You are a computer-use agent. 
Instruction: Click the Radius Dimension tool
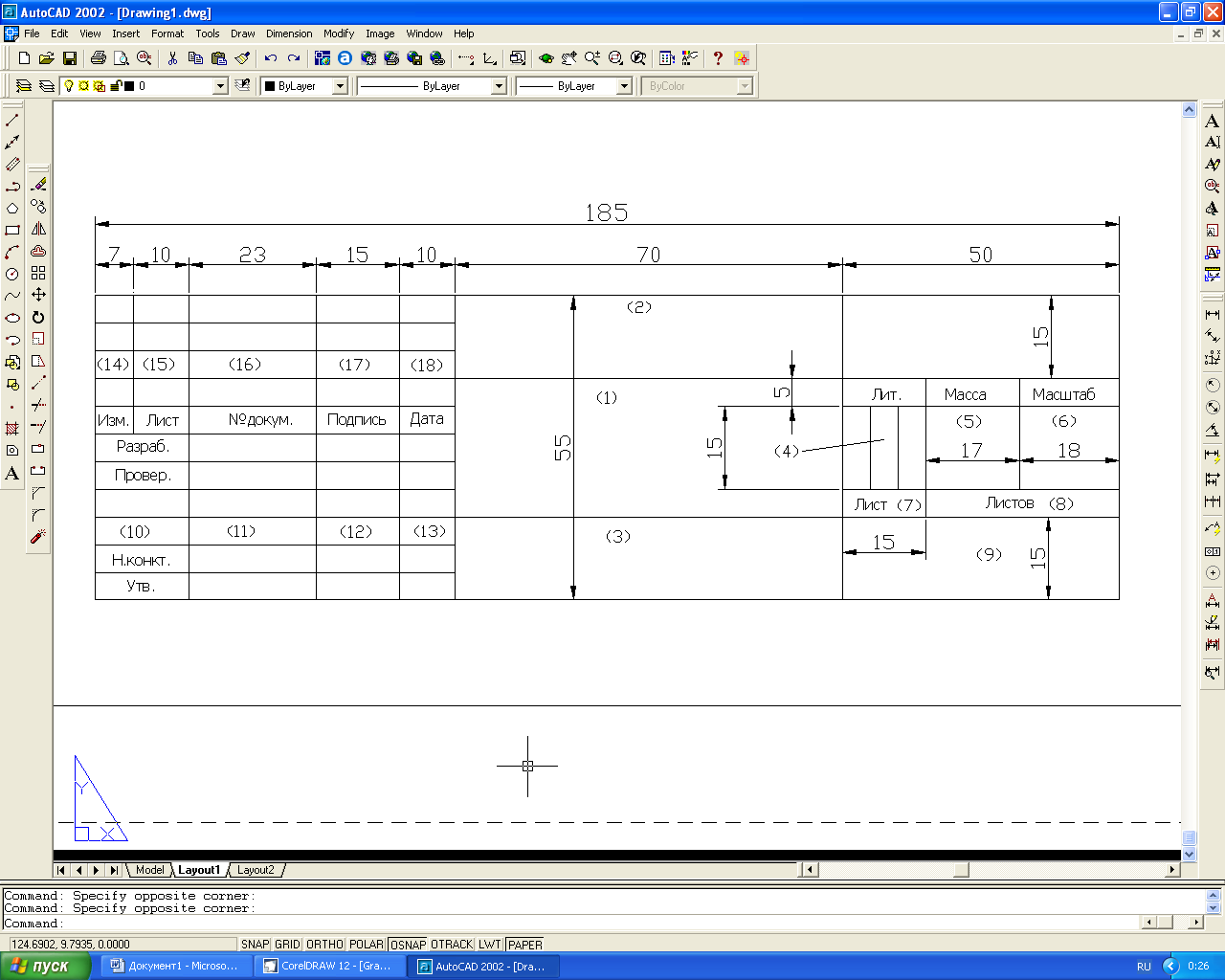pos(1213,385)
